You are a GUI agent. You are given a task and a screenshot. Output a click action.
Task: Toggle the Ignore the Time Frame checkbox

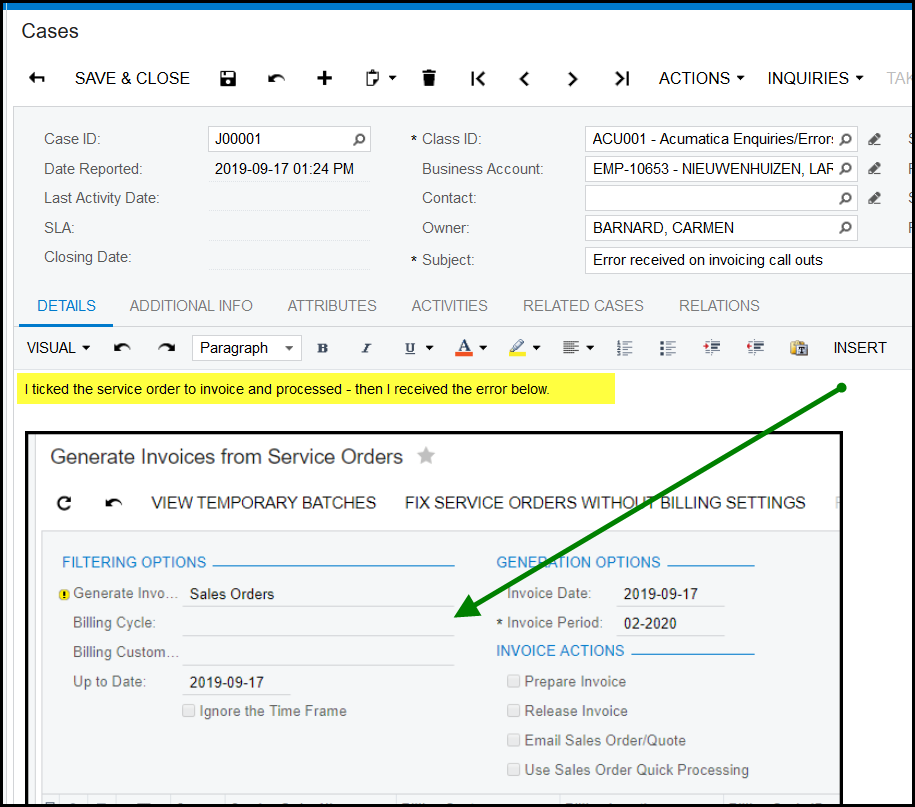[188, 711]
